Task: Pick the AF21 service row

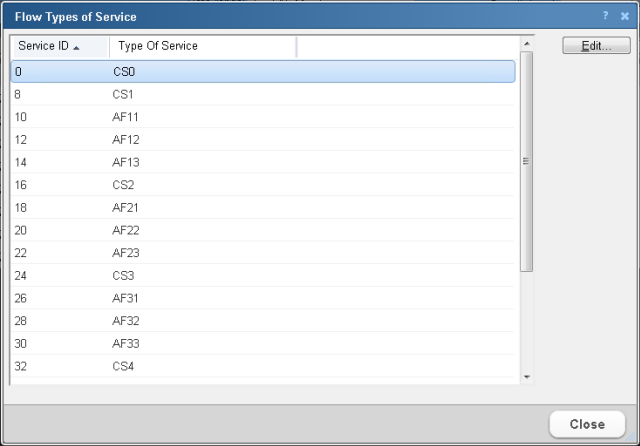Action: point(262,208)
